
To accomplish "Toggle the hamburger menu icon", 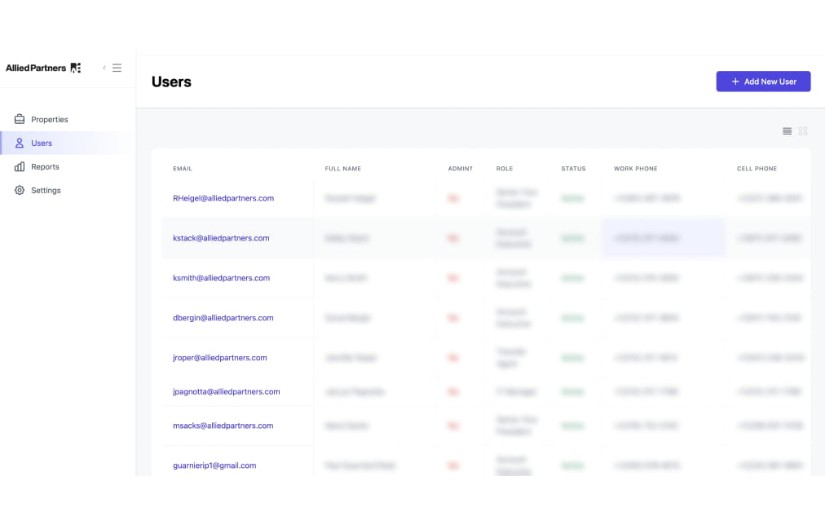I will click(117, 68).
